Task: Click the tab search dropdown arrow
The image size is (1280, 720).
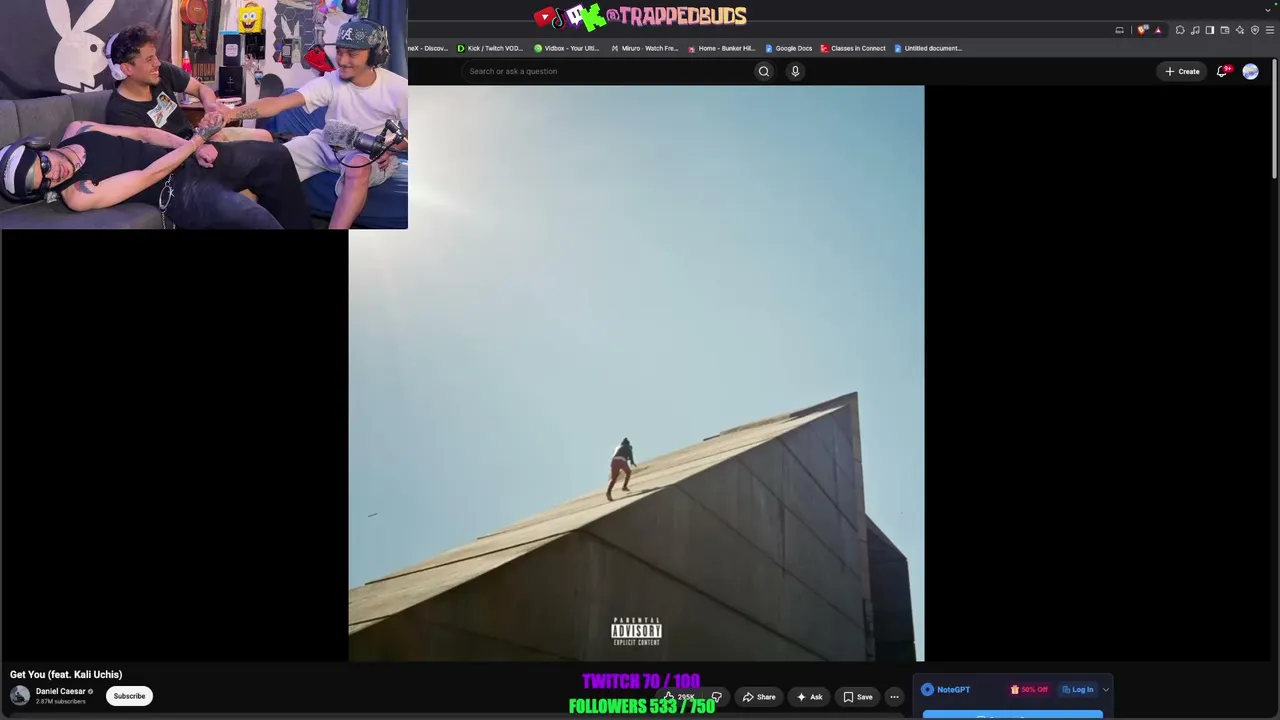Action: [x=1268, y=10]
